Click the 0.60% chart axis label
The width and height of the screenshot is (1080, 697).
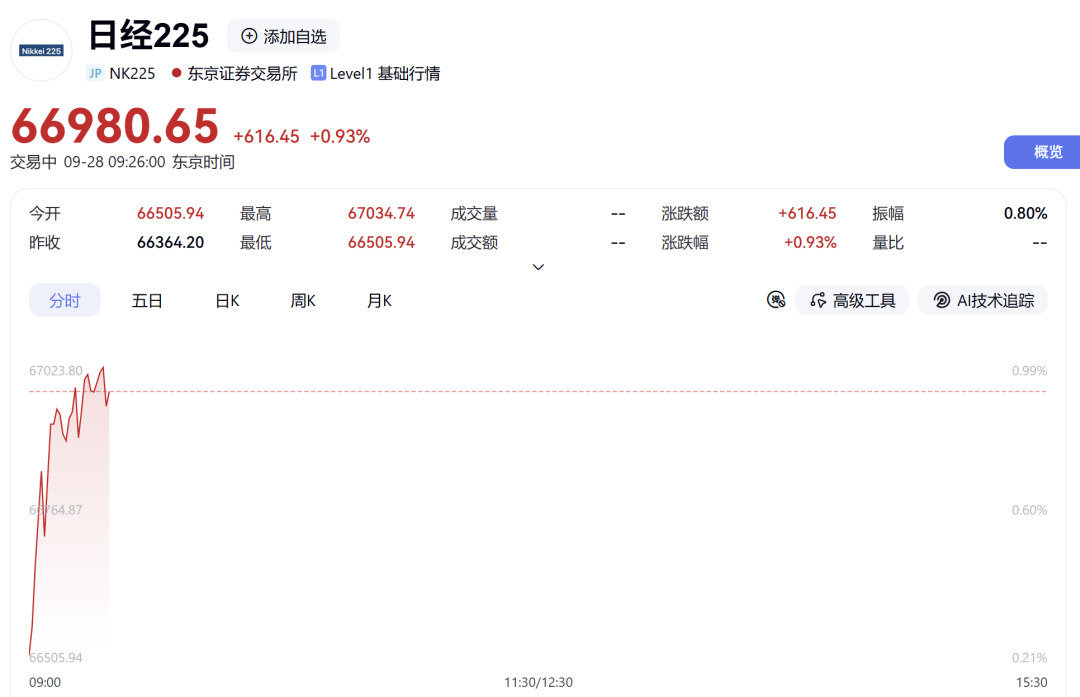[x=1029, y=510]
